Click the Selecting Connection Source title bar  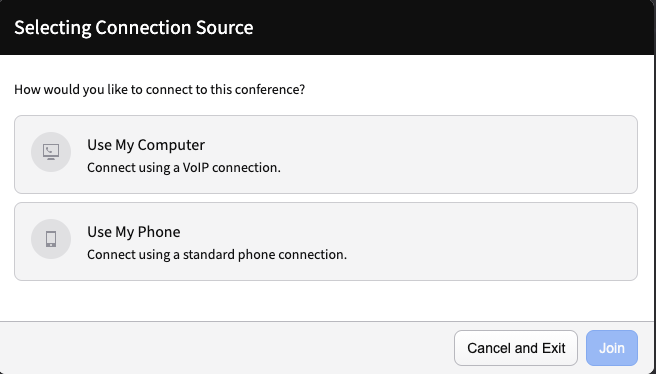328,27
